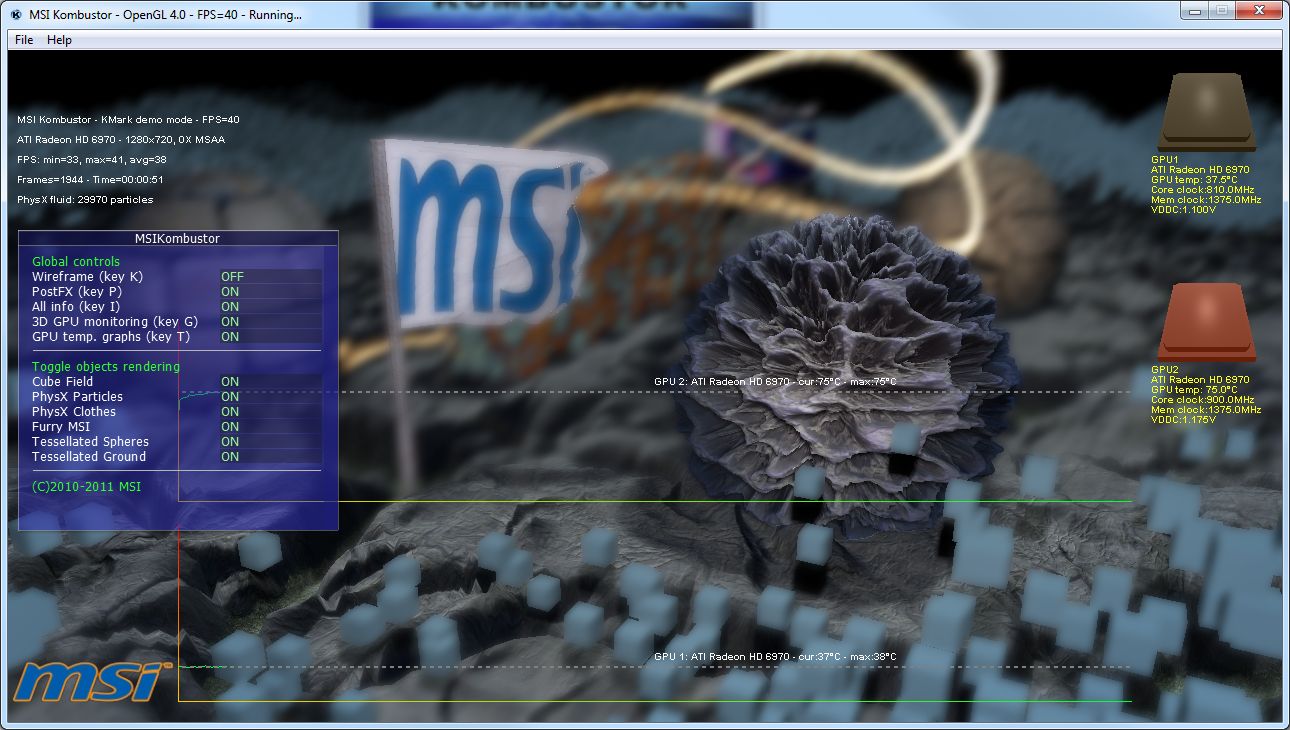Click 'Frames=1944 - Time=00:00:51' text
This screenshot has width=1290, height=730.
tap(90, 180)
